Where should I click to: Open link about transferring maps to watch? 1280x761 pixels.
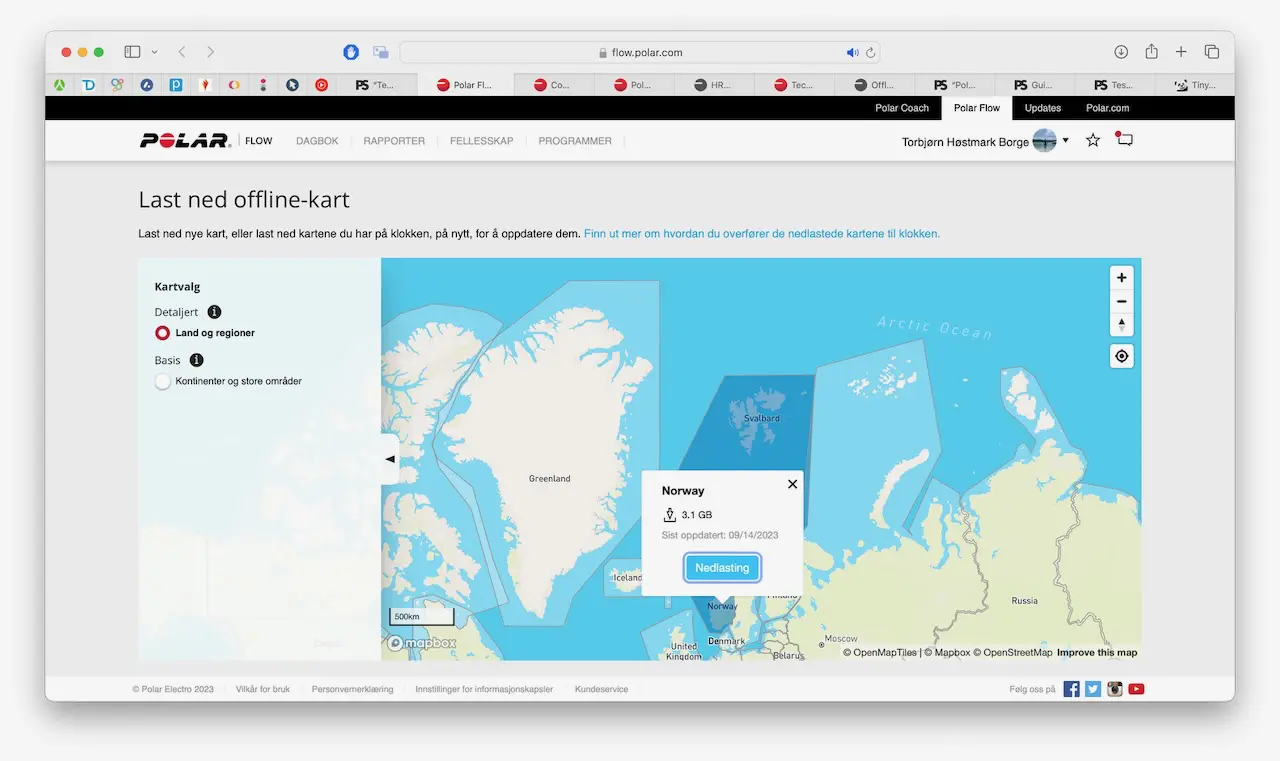click(x=762, y=234)
